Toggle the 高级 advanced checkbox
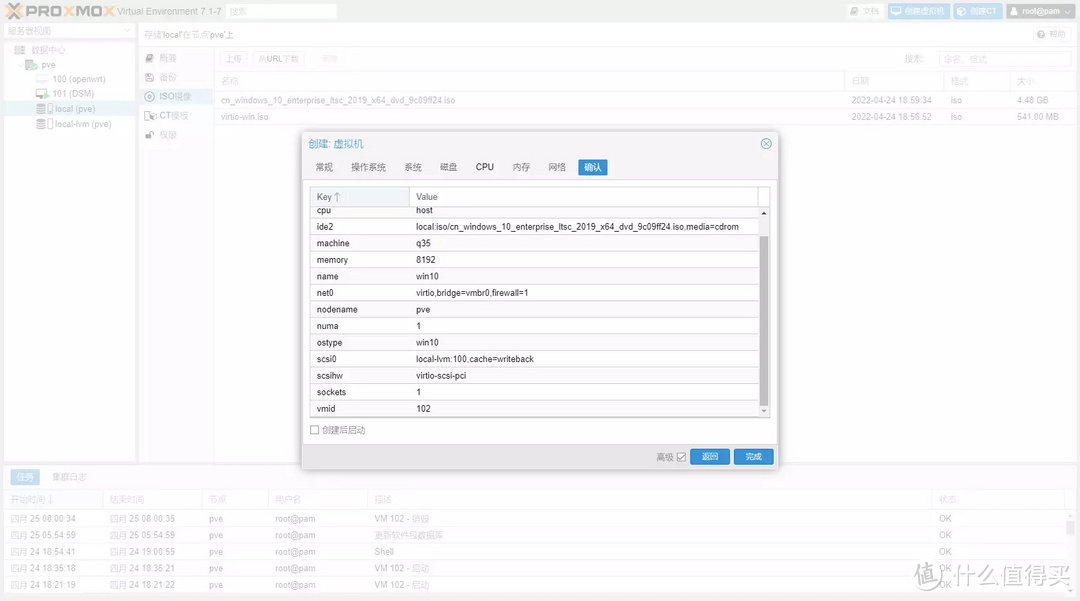The height and width of the screenshot is (601, 1080). tap(681, 457)
